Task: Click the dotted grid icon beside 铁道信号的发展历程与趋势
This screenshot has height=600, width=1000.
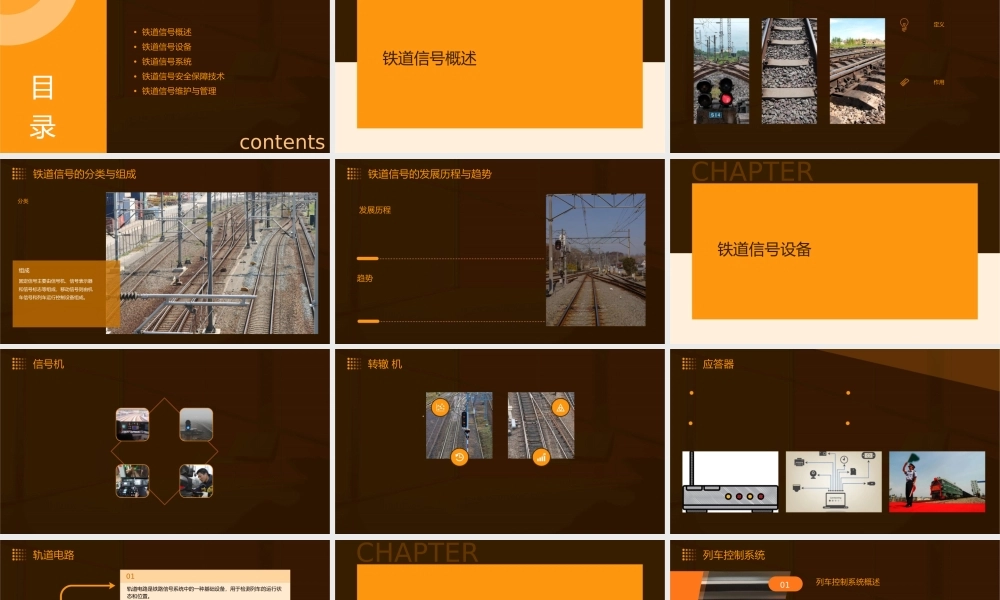Action: [x=353, y=174]
